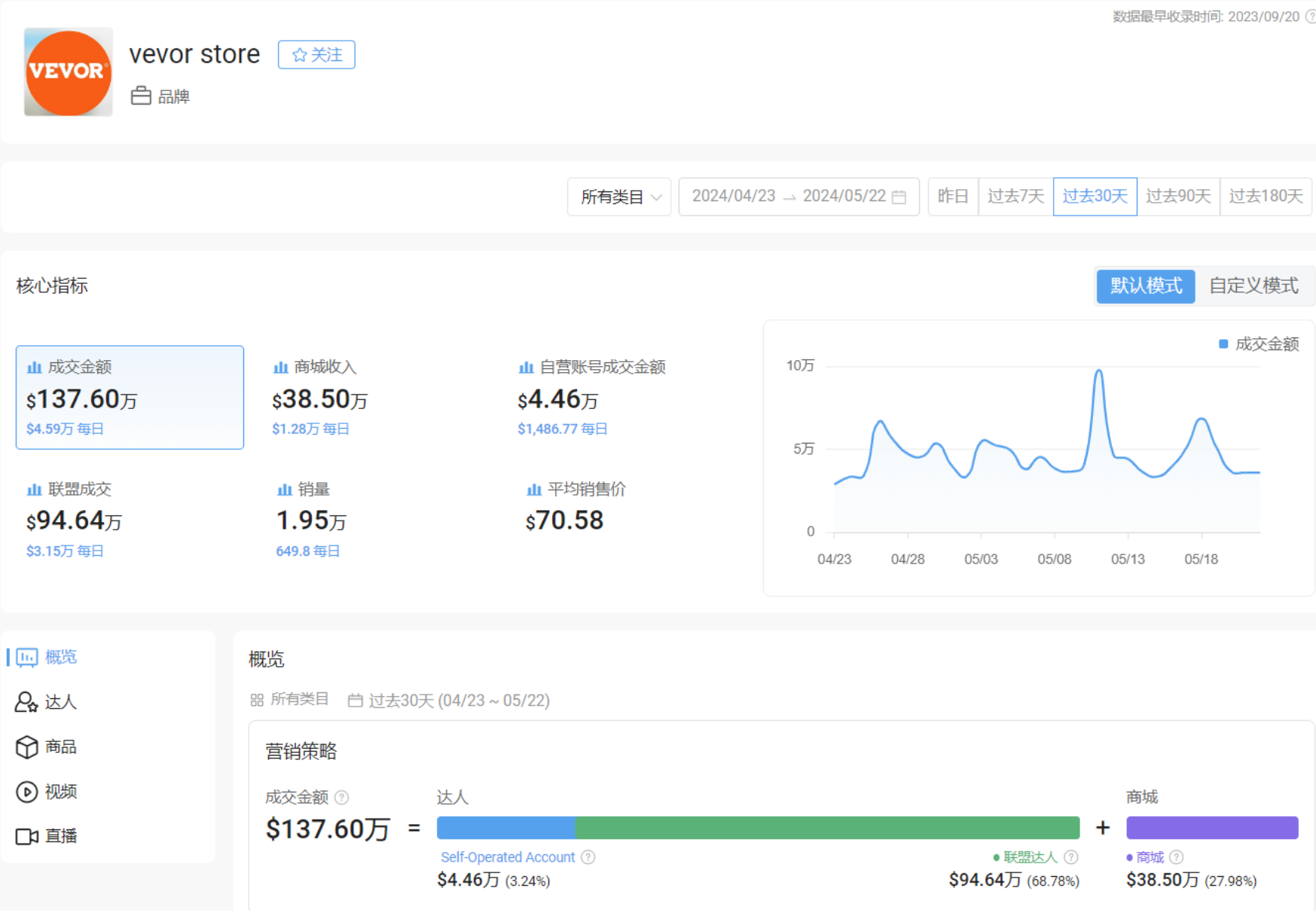This screenshot has width=1316, height=913.
Task: Select the 昨日 time range
Action: [x=953, y=197]
